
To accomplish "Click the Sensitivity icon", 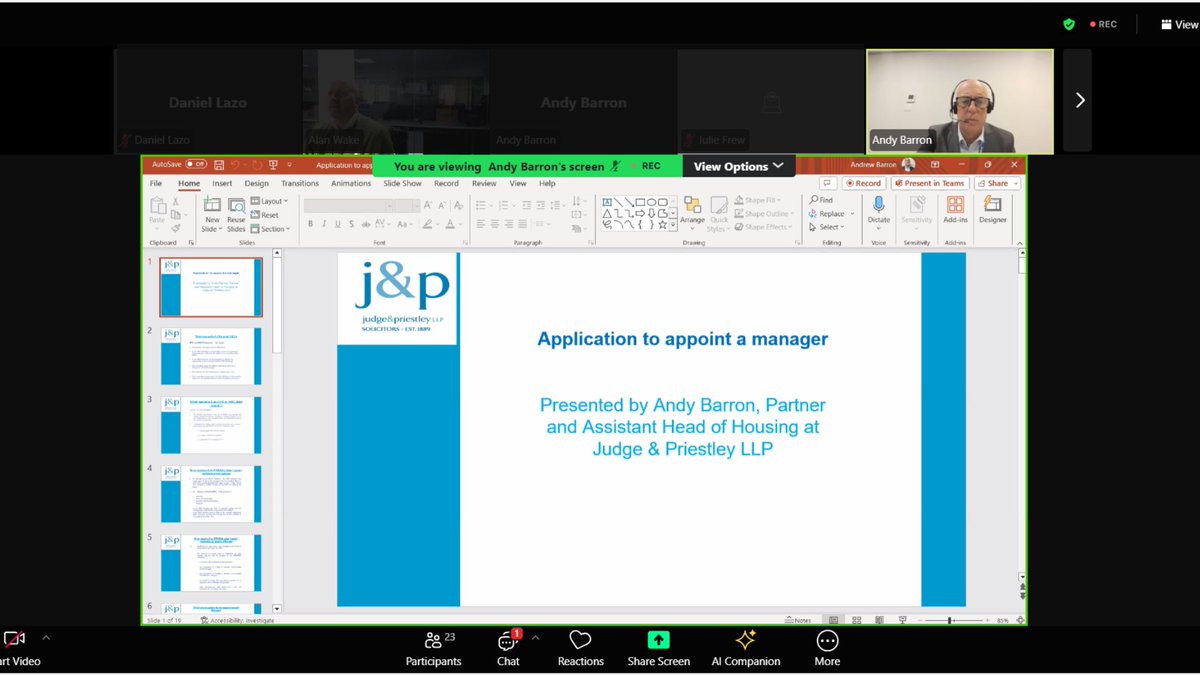I will [x=917, y=204].
